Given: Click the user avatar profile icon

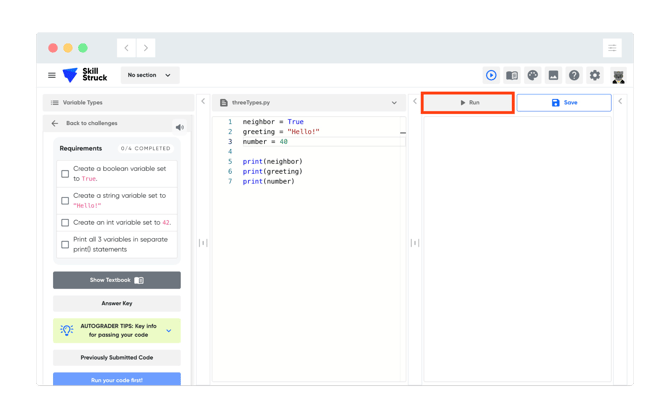Looking at the screenshot, I should pyautogui.click(x=618, y=76).
